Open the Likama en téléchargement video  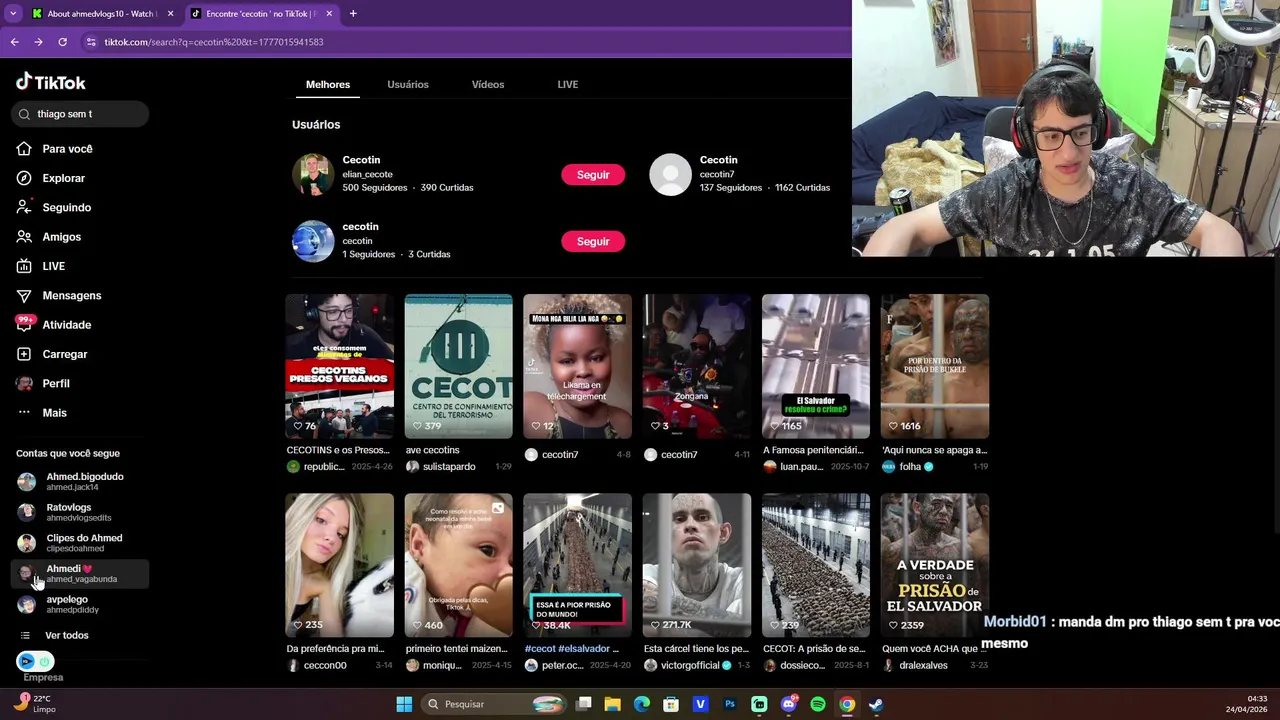pyautogui.click(x=577, y=366)
